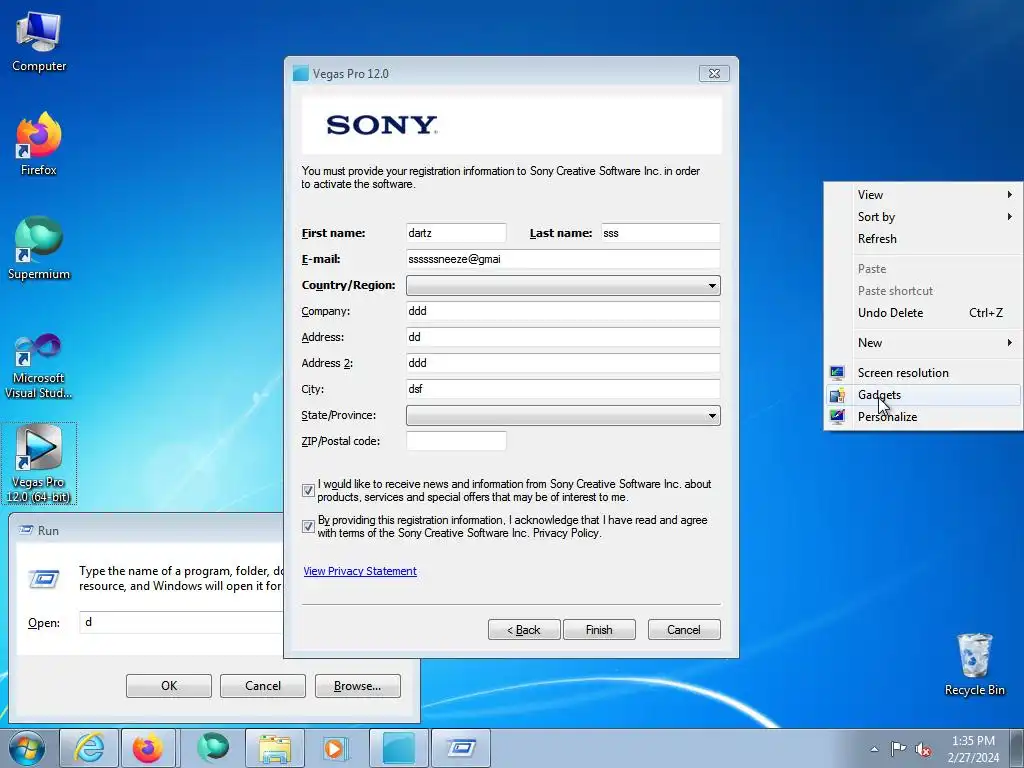
Task: Expand the Sort by submenu
Action: click(923, 217)
